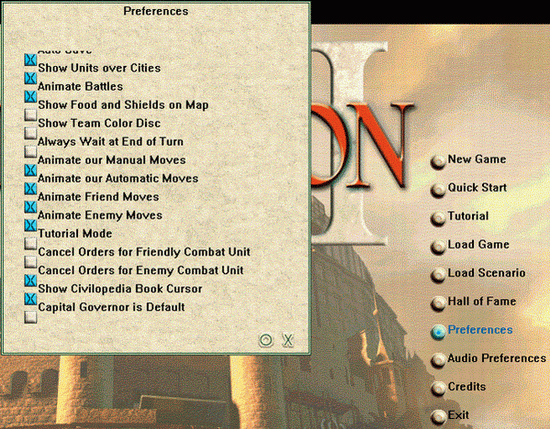550x429 pixels.
Task: Open Audio Preferences menu item
Action: 497,358
